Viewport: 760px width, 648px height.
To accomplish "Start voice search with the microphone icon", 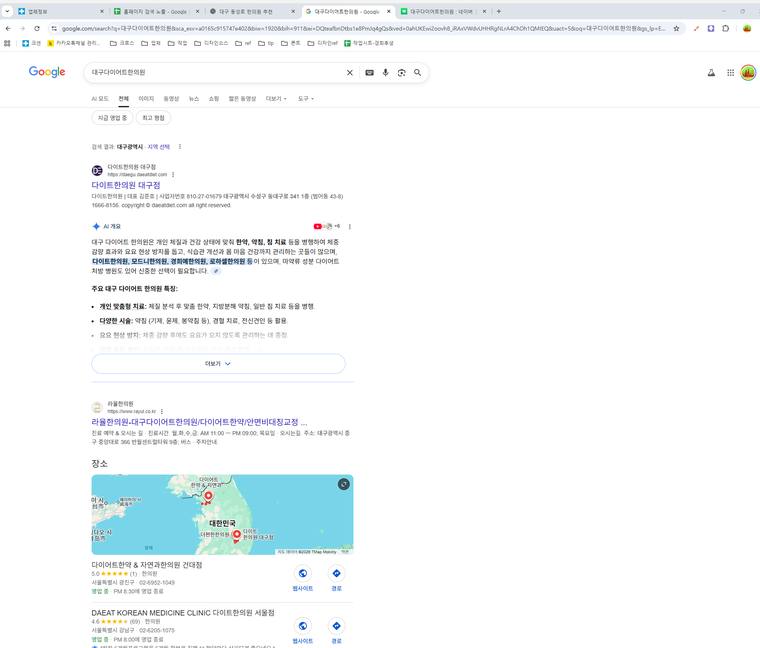I will click(x=385, y=73).
